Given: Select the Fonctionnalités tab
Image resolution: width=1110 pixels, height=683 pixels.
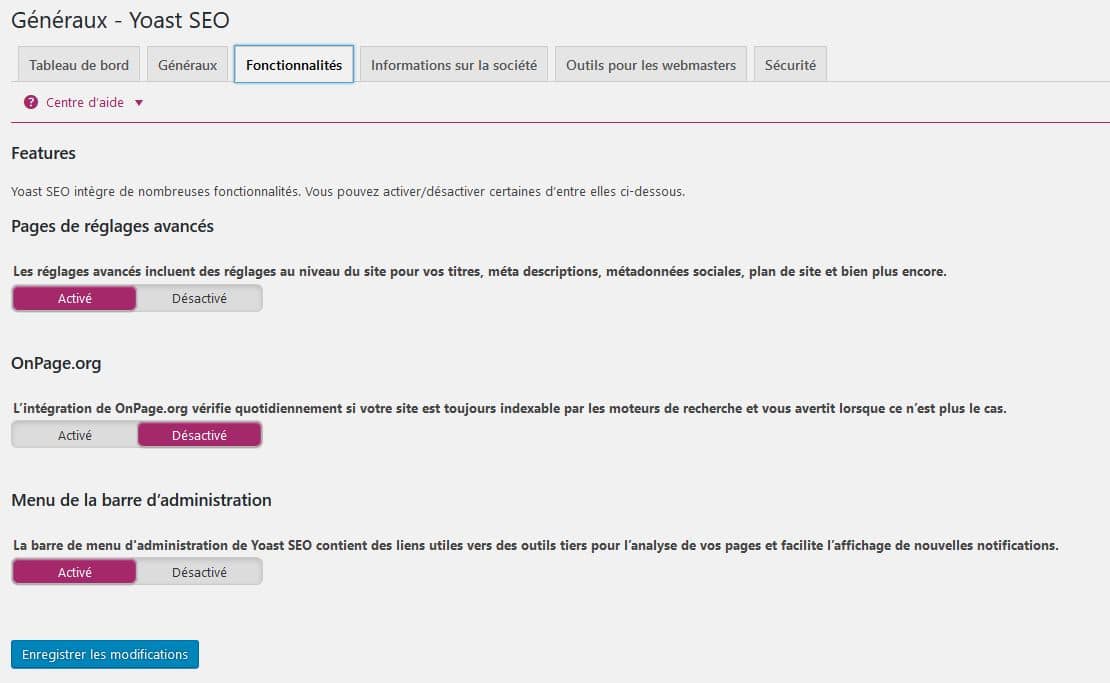Looking at the screenshot, I should [294, 65].
